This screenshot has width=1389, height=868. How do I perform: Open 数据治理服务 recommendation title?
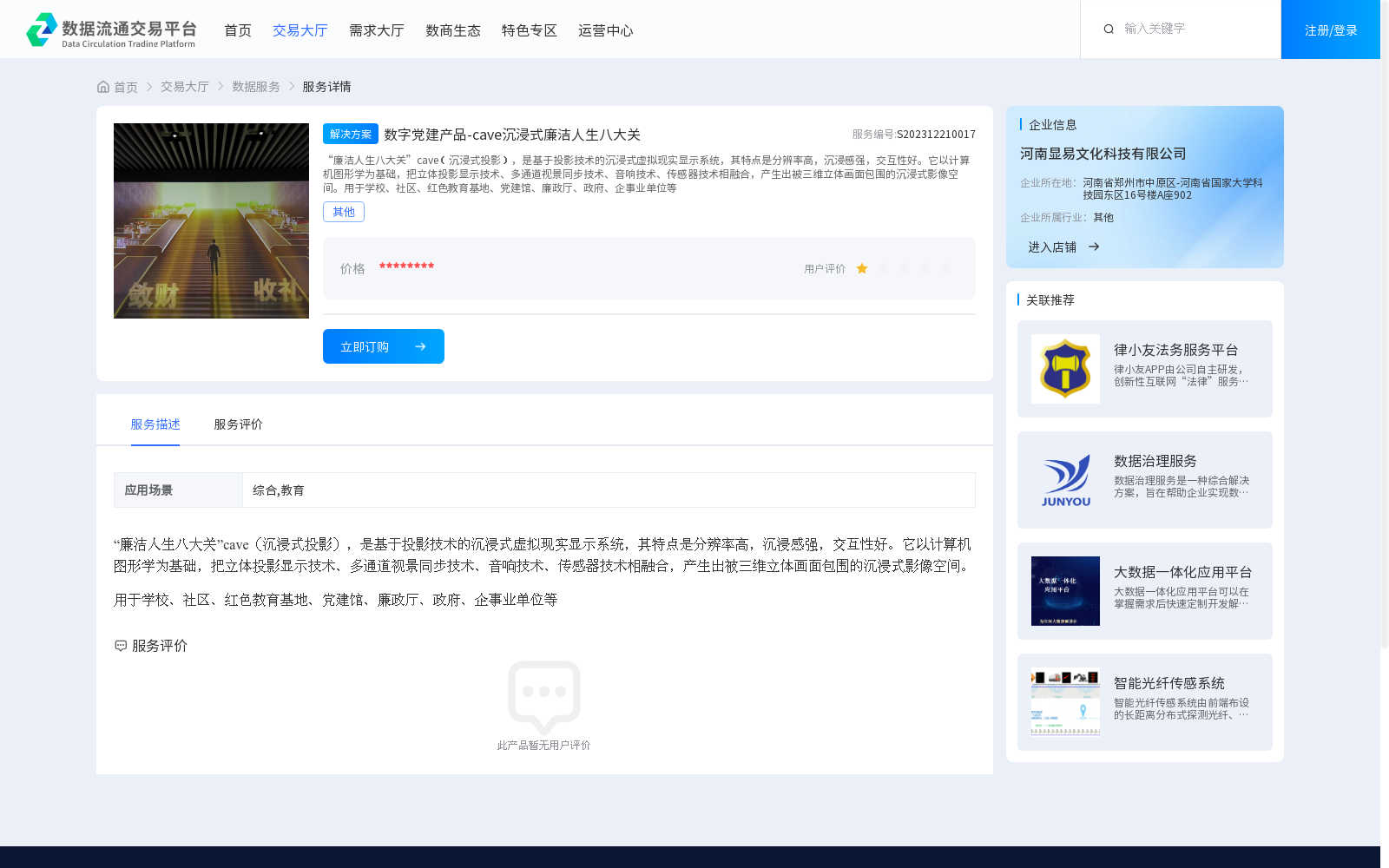tap(1155, 461)
